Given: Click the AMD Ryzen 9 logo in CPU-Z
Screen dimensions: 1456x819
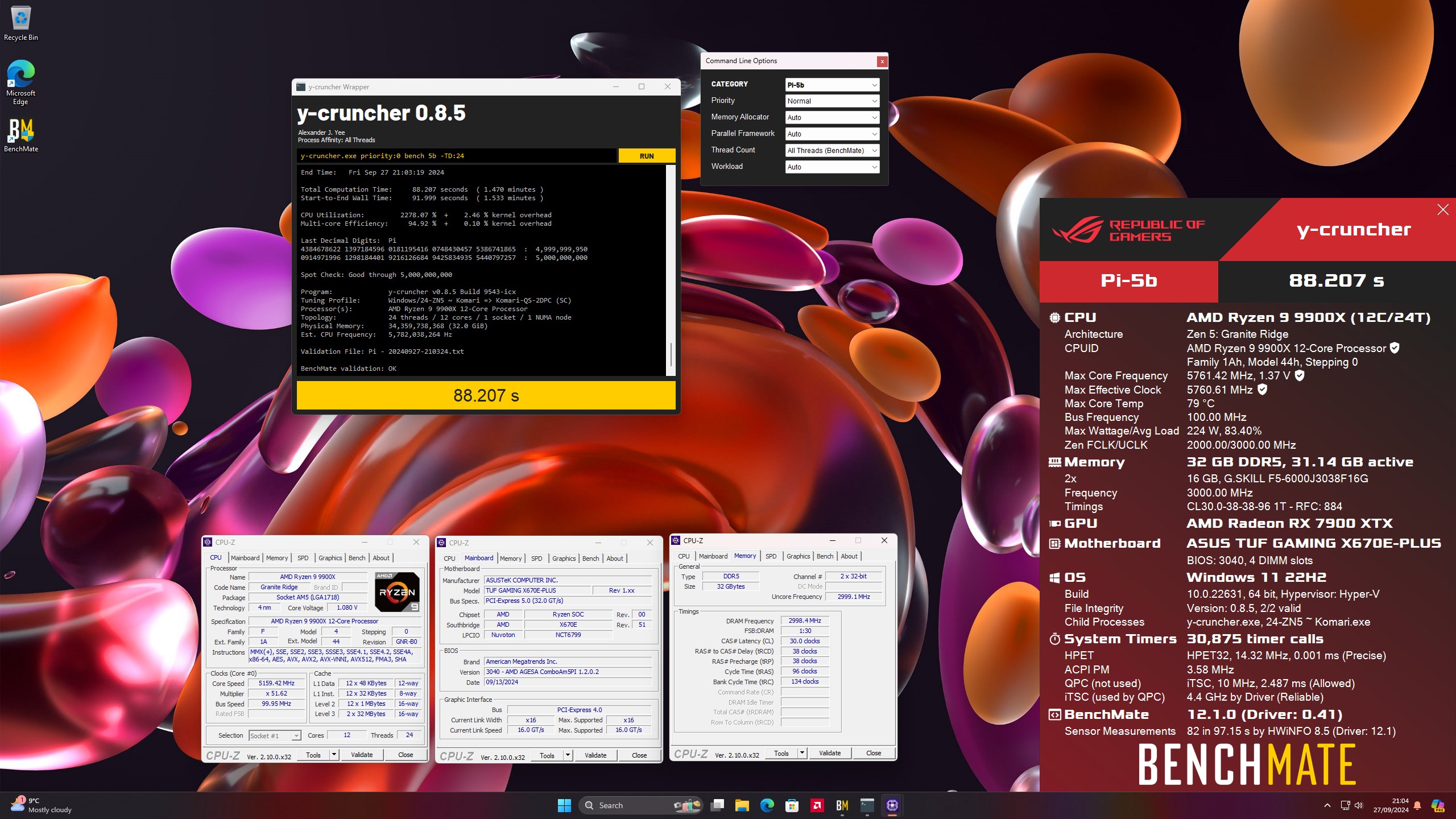Looking at the screenshot, I should (398, 591).
